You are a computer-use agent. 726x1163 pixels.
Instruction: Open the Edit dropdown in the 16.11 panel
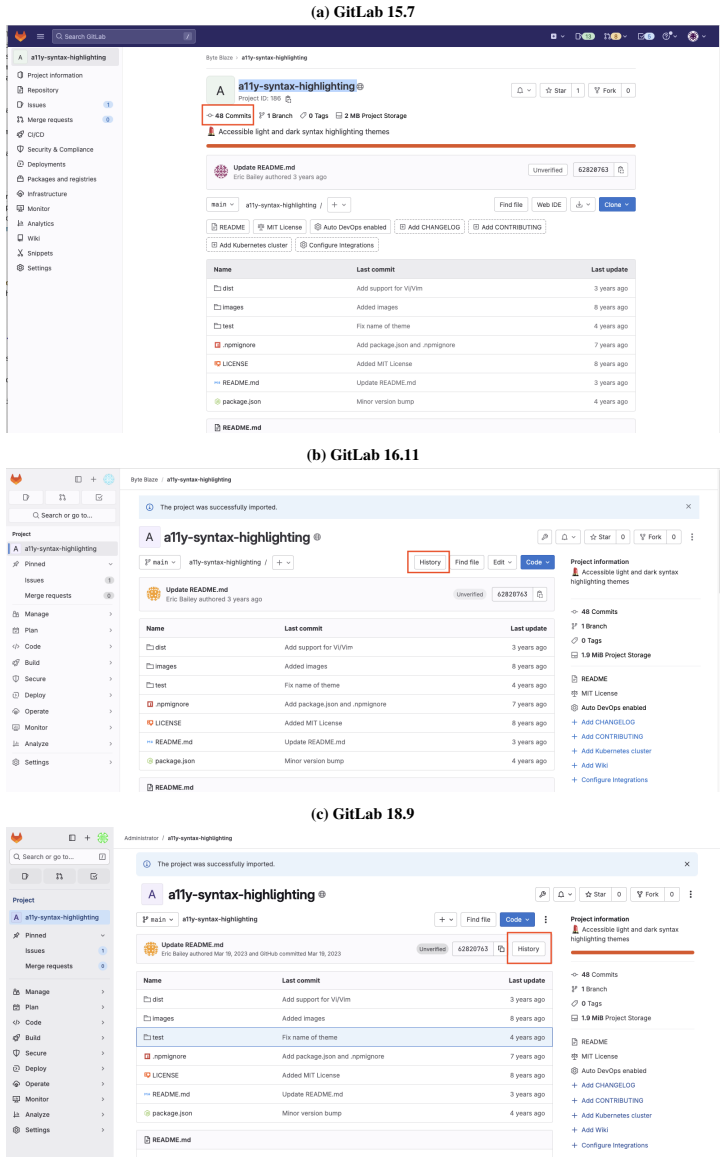pyautogui.click(x=502, y=562)
